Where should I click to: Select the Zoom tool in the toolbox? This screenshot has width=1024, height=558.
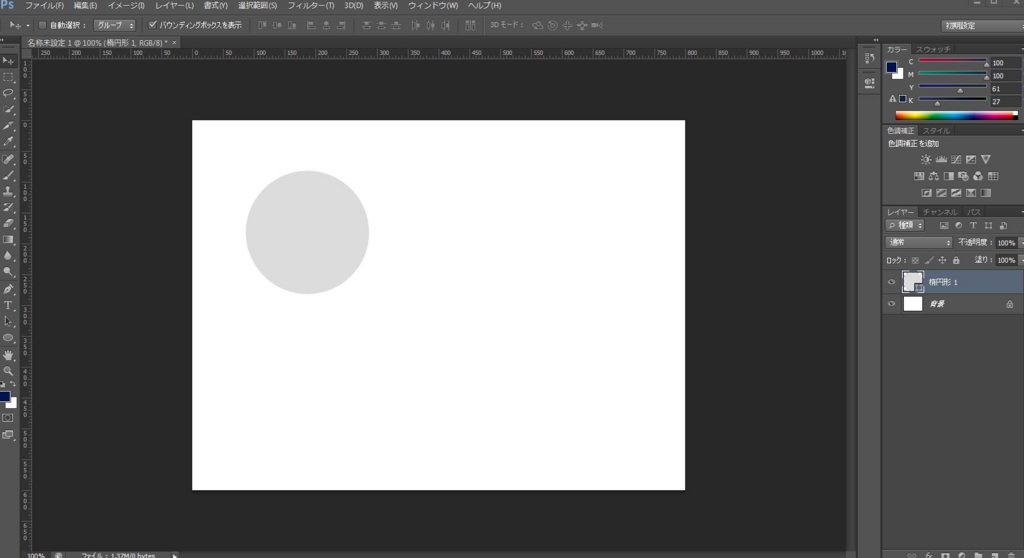[x=8, y=370]
